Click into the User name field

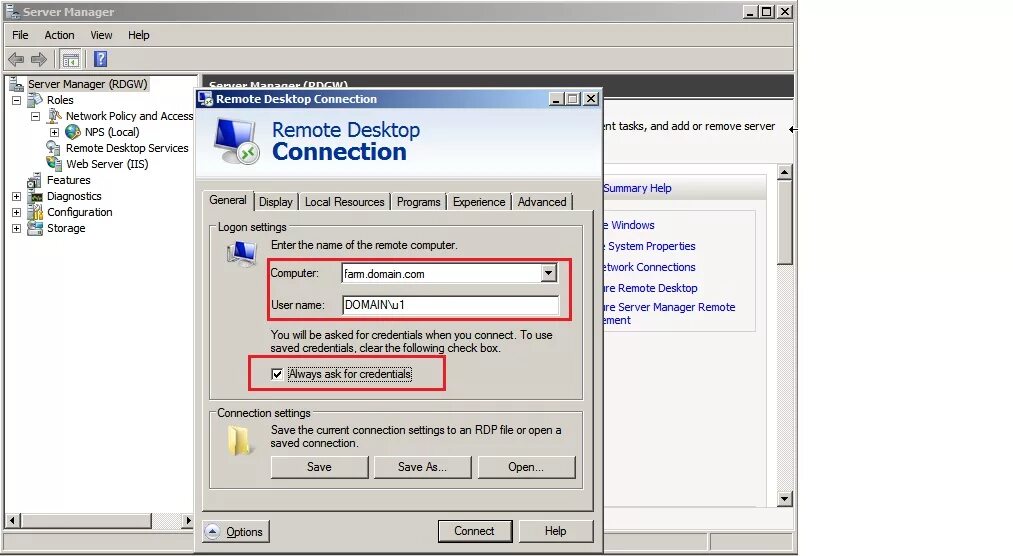pyautogui.click(x=450, y=305)
